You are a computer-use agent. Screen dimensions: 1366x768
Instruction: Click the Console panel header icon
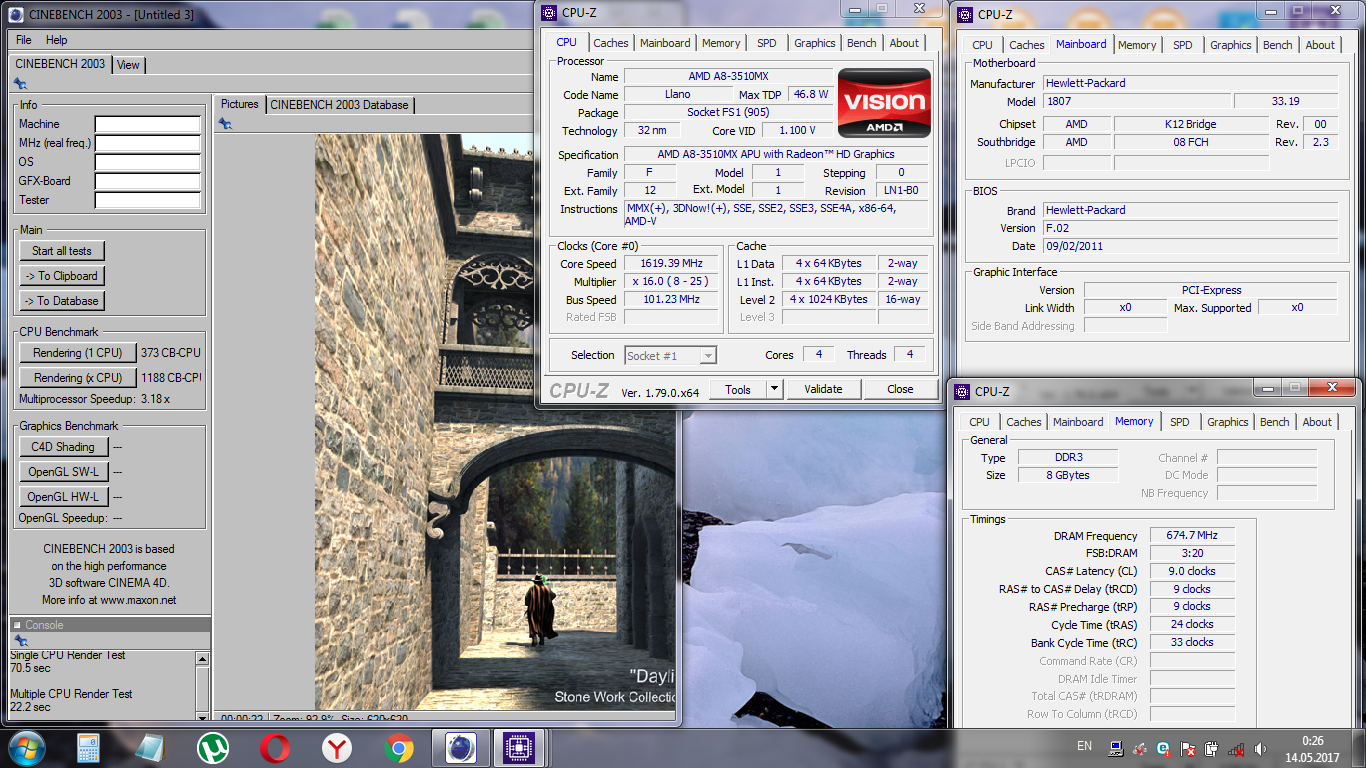coord(17,625)
